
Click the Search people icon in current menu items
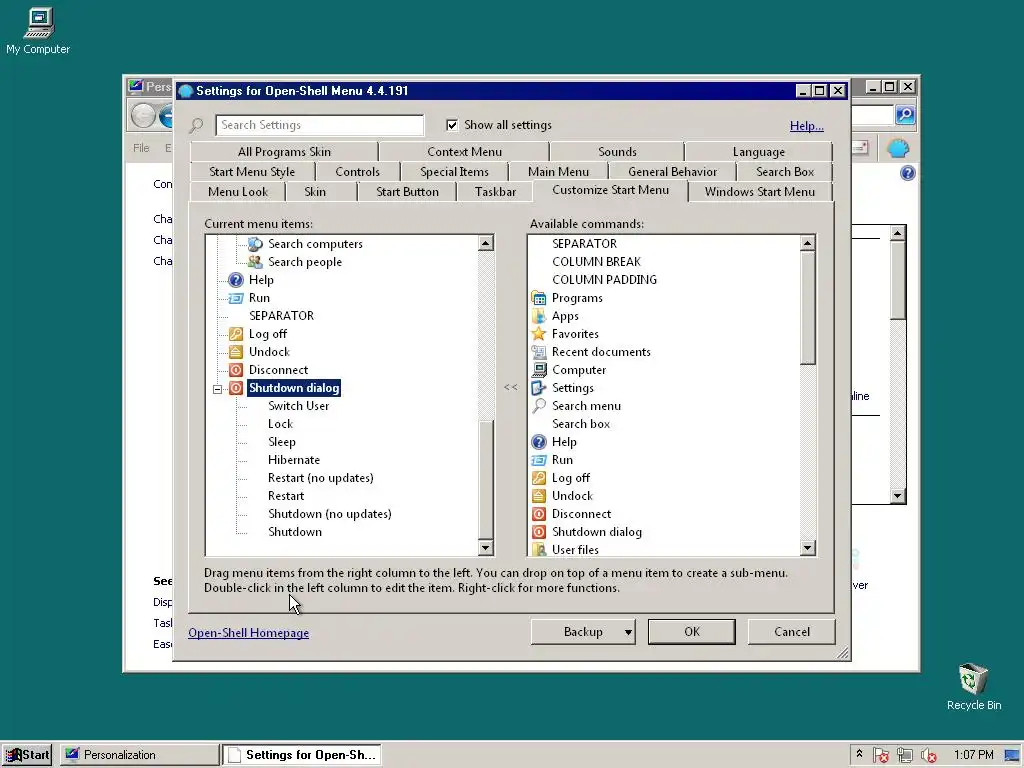(255, 262)
